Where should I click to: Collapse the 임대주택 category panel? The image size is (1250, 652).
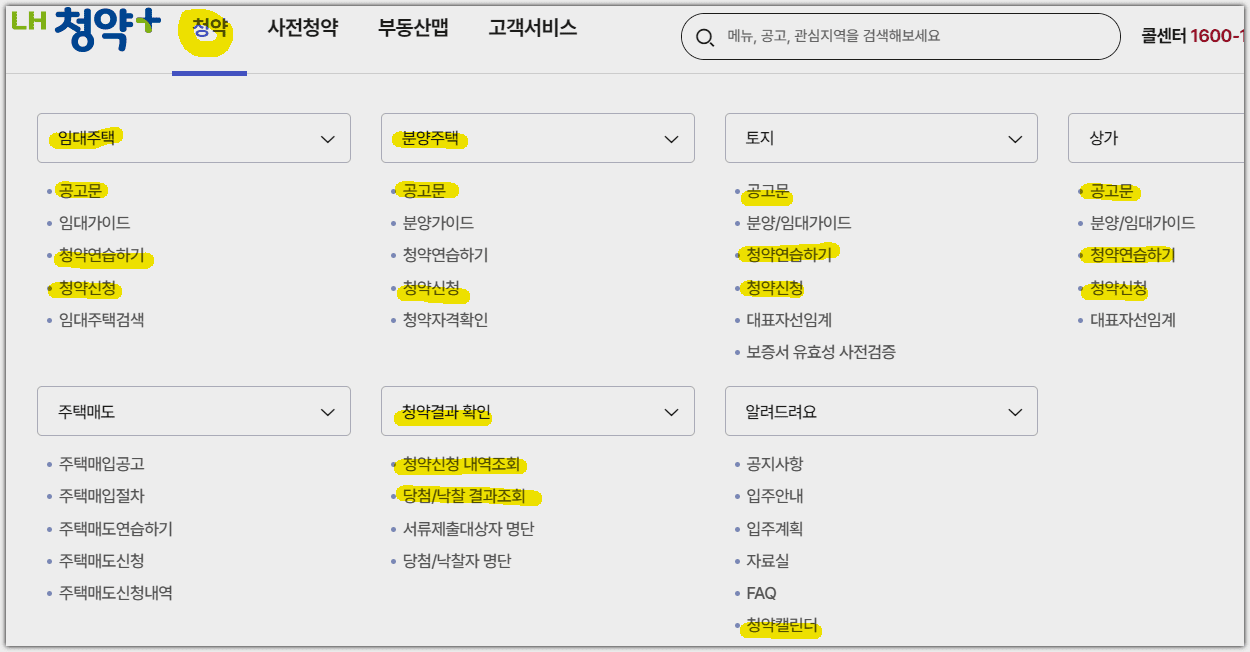pos(326,138)
